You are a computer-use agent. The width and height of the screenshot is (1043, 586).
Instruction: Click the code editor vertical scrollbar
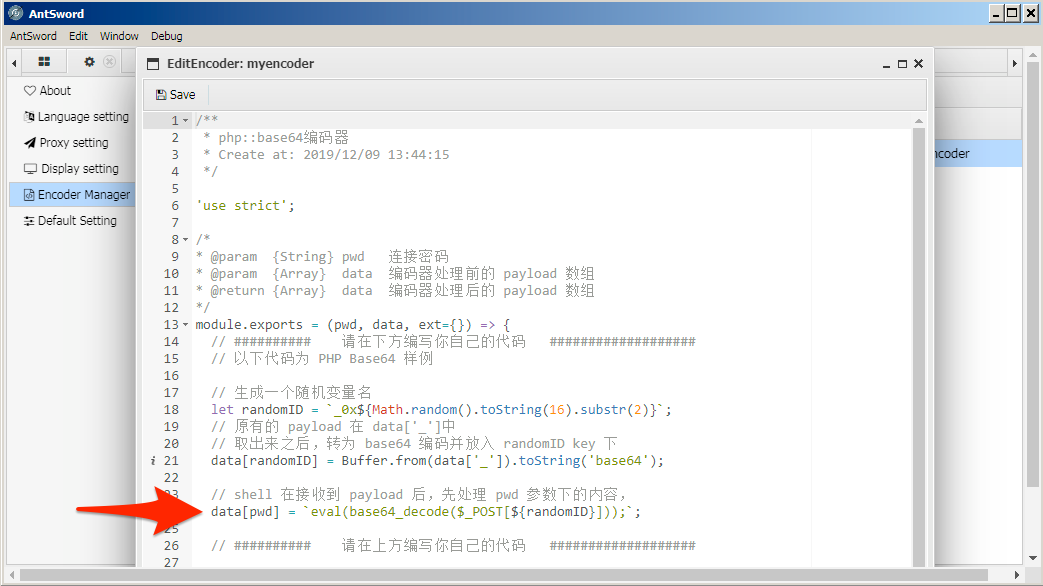click(x=919, y=346)
